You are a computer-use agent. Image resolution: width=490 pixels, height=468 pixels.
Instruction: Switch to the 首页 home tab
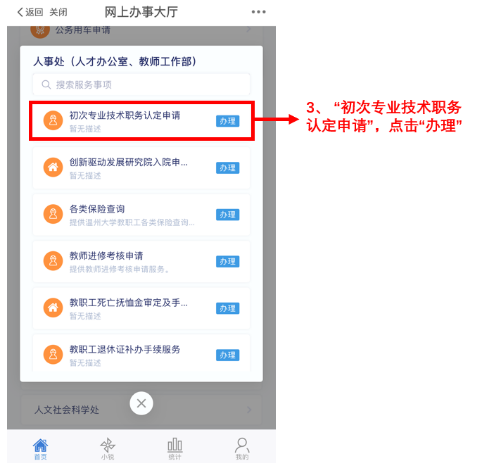click(x=41, y=449)
